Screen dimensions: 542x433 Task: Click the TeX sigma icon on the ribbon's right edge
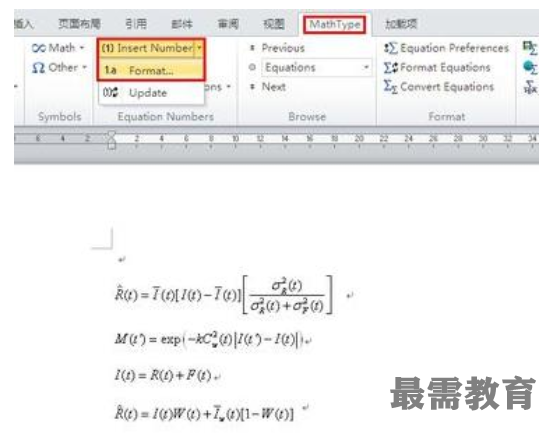coord(531,87)
